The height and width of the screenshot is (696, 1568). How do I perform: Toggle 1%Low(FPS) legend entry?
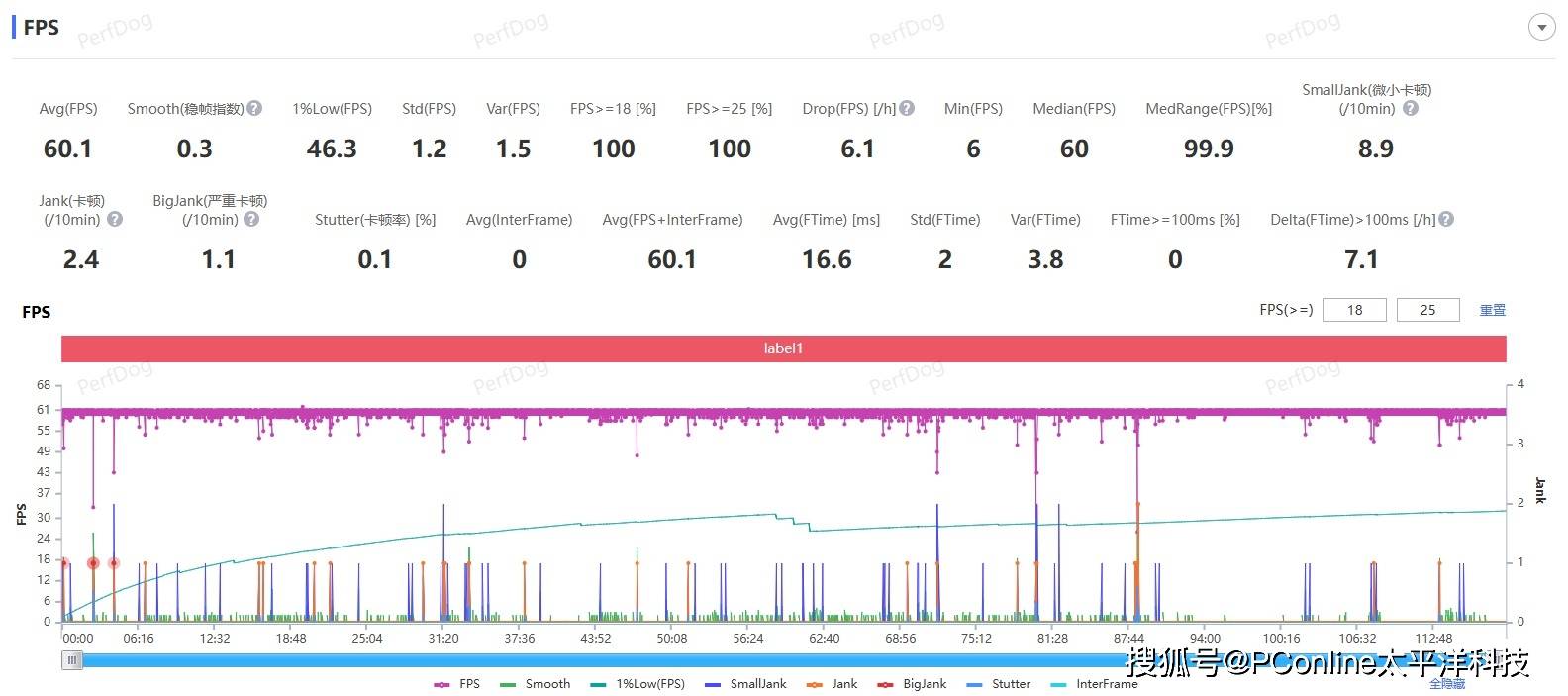click(x=637, y=684)
